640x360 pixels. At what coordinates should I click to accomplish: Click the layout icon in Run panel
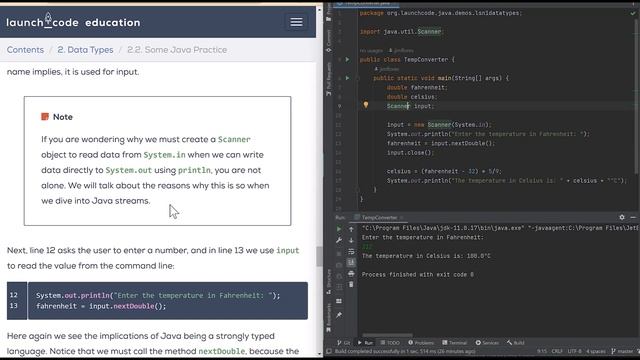tap(339, 301)
